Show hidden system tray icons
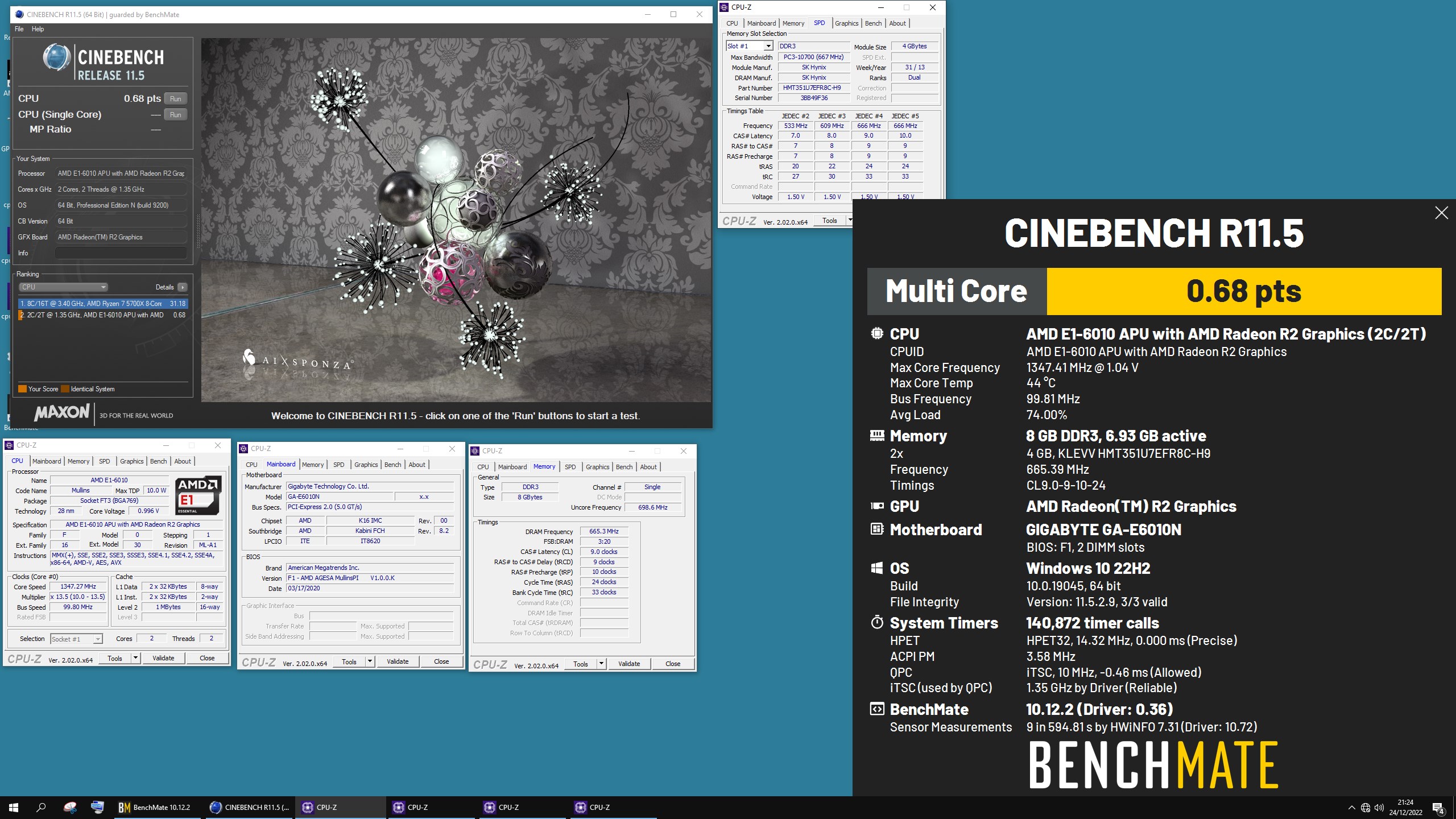Viewport: 1456px width, 819px height. (1351, 808)
